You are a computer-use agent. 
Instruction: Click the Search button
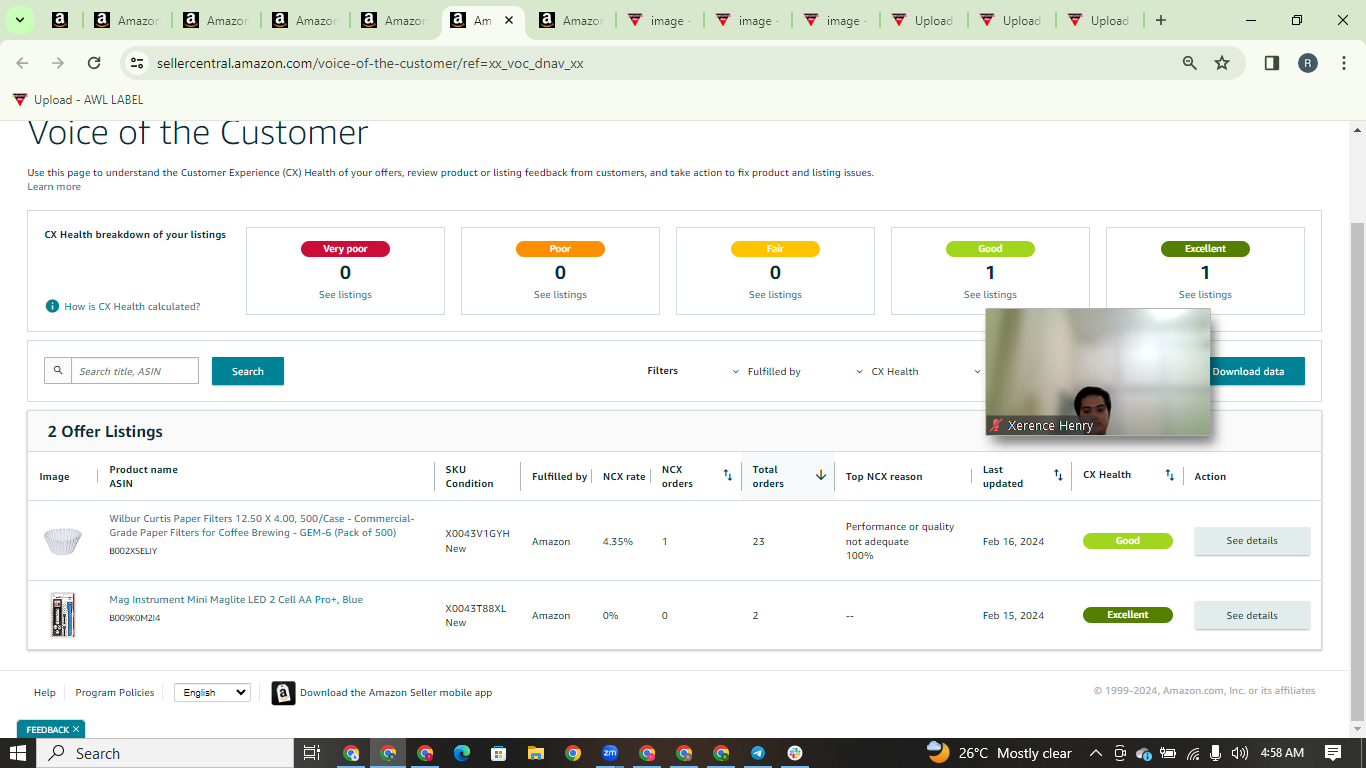coord(248,371)
